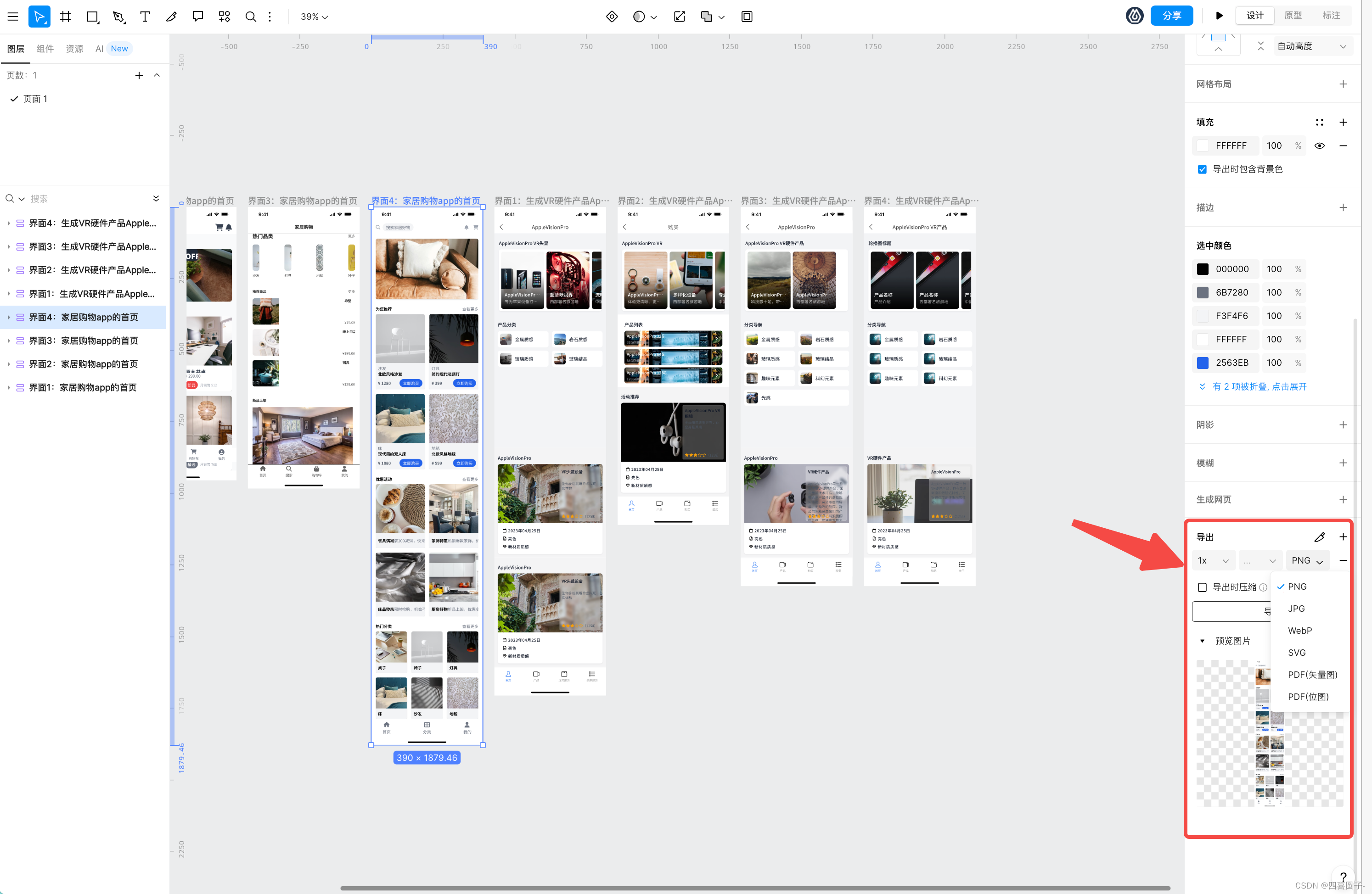Toggle fill visibility eye icon
The height and width of the screenshot is (894, 1372).
point(1319,146)
